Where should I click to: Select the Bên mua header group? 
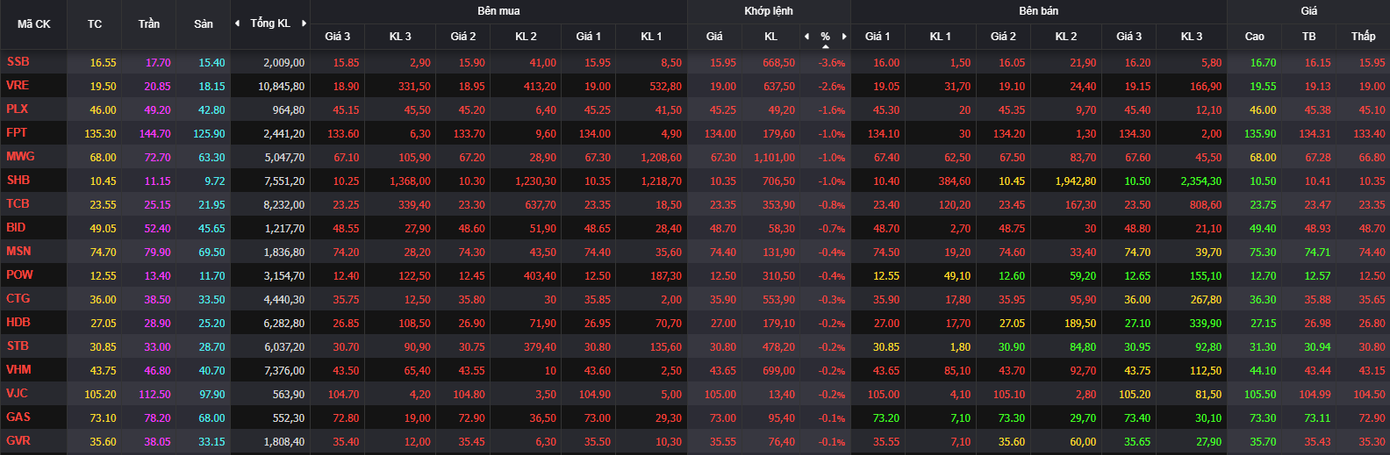(498, 11)
